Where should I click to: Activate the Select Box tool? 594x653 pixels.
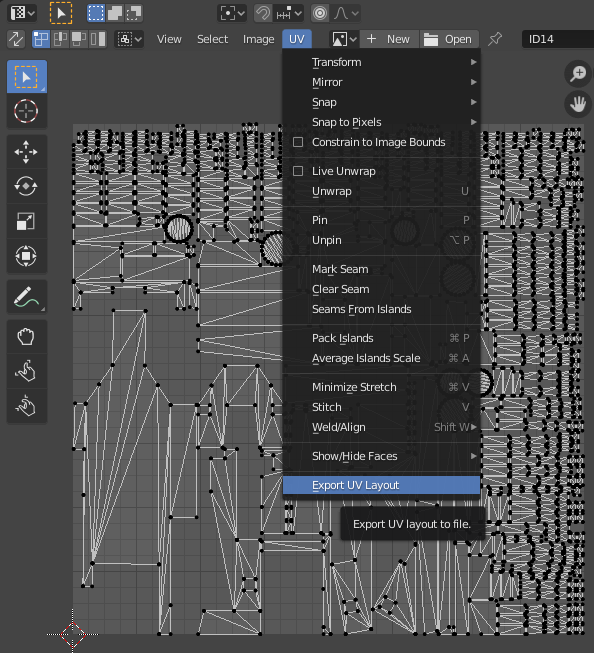pos(27,77)
